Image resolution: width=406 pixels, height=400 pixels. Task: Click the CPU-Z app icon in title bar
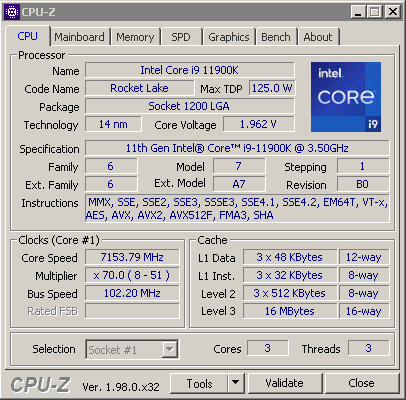[x=12, y=12]
